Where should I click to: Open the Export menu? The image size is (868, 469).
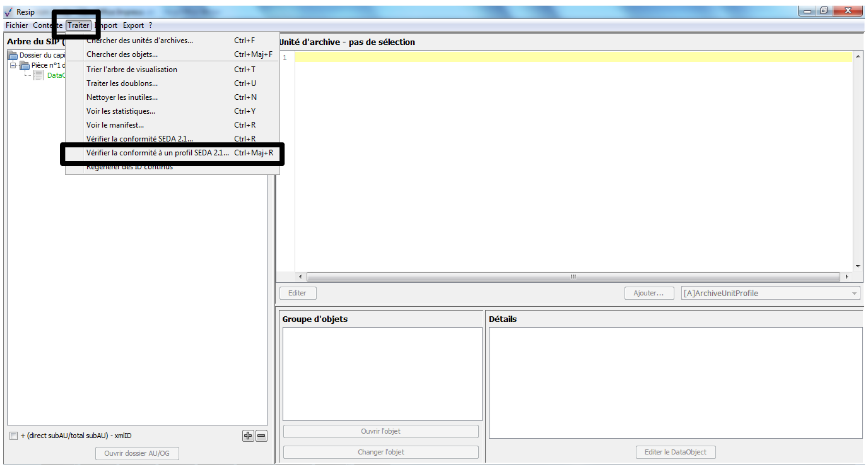coord(133,24)
